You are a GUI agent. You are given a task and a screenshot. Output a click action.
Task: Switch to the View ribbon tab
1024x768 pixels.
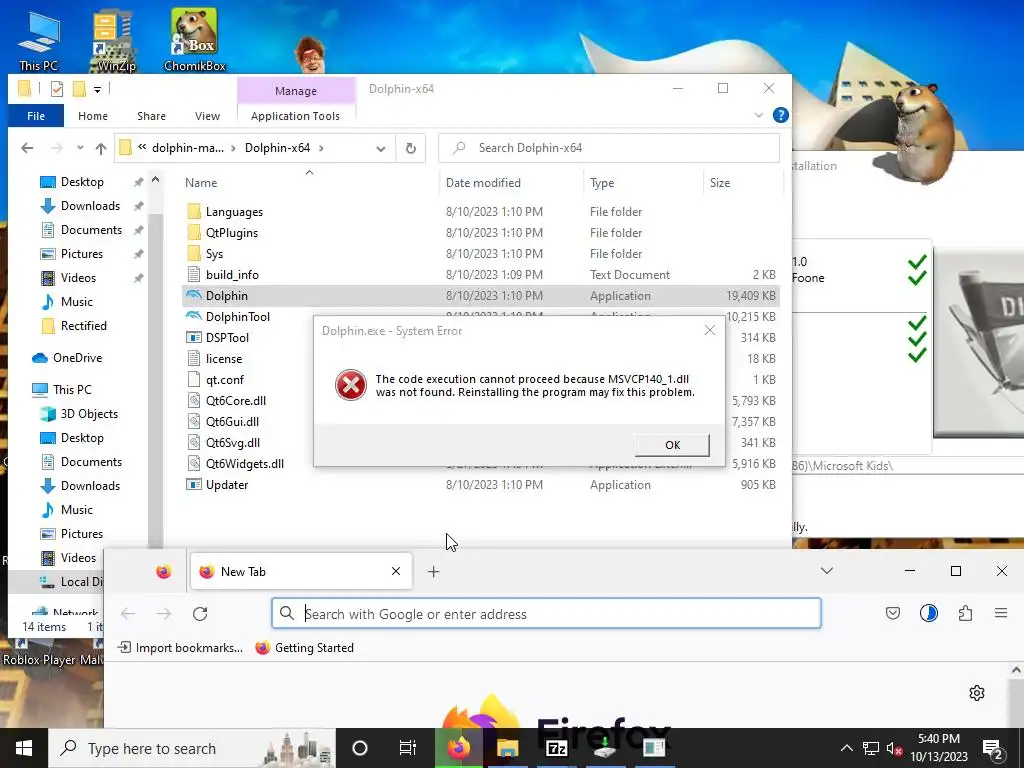[207, 116]
